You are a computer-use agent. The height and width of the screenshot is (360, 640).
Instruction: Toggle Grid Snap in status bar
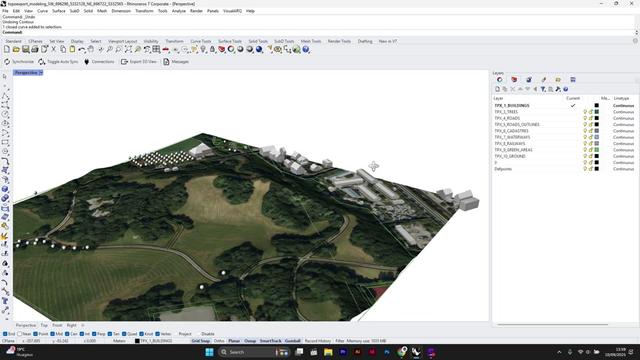tap(200, 341)
